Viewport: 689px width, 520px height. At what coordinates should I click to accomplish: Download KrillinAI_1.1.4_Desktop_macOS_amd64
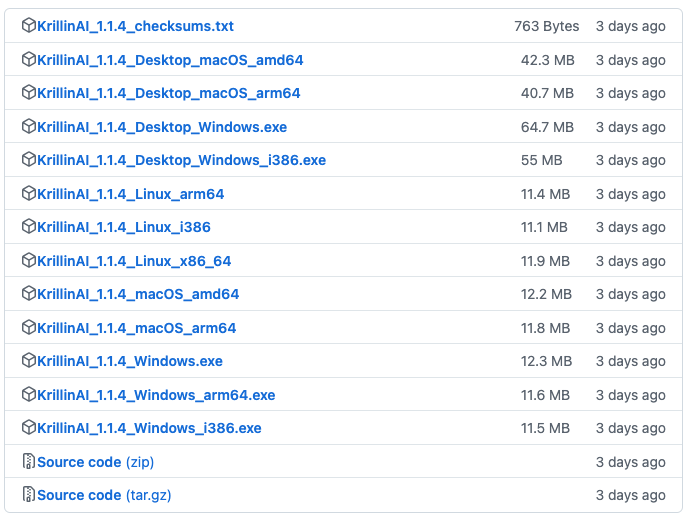click(170, 60)
